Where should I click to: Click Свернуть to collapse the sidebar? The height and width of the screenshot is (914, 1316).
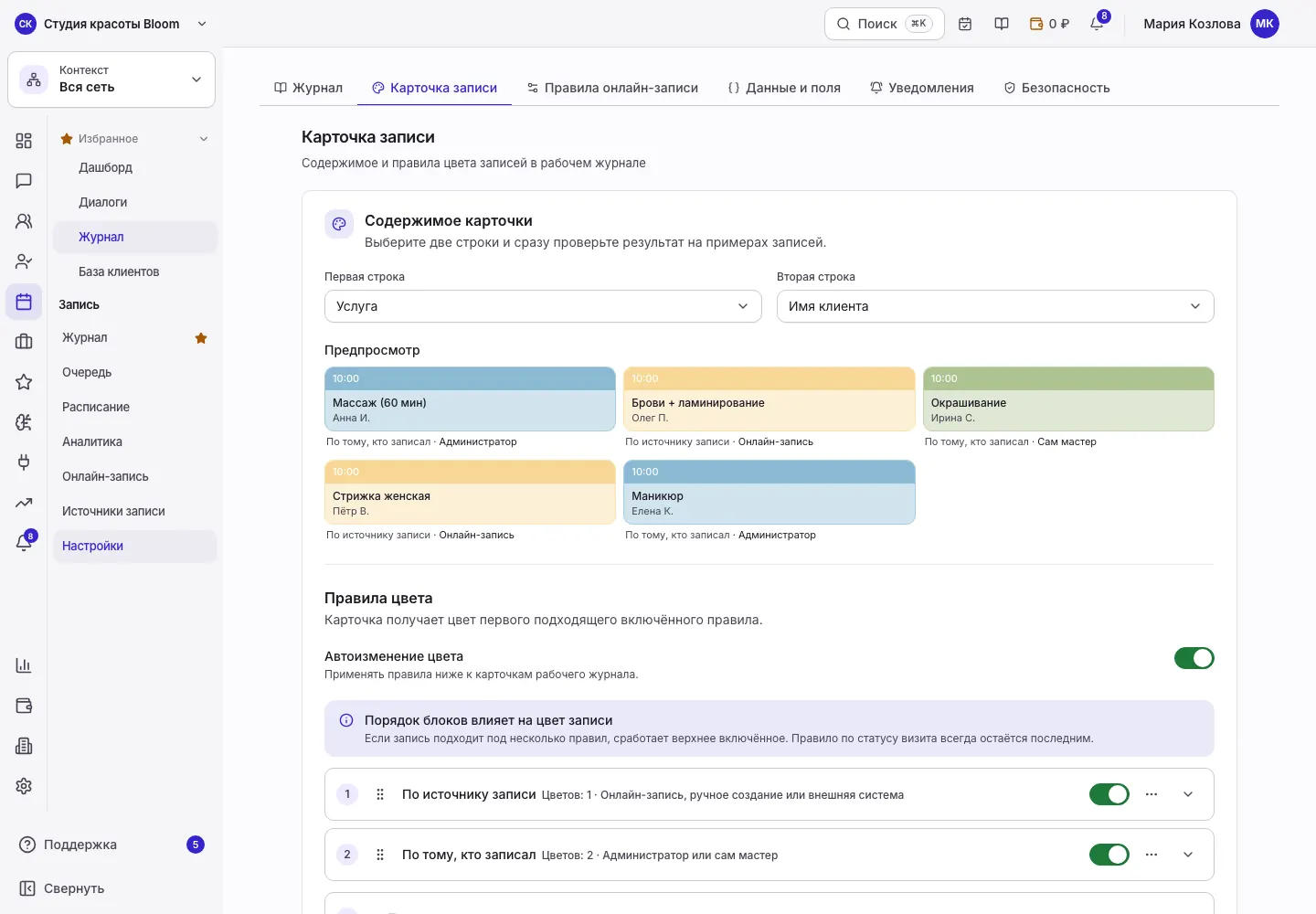[x=62, y=888]
